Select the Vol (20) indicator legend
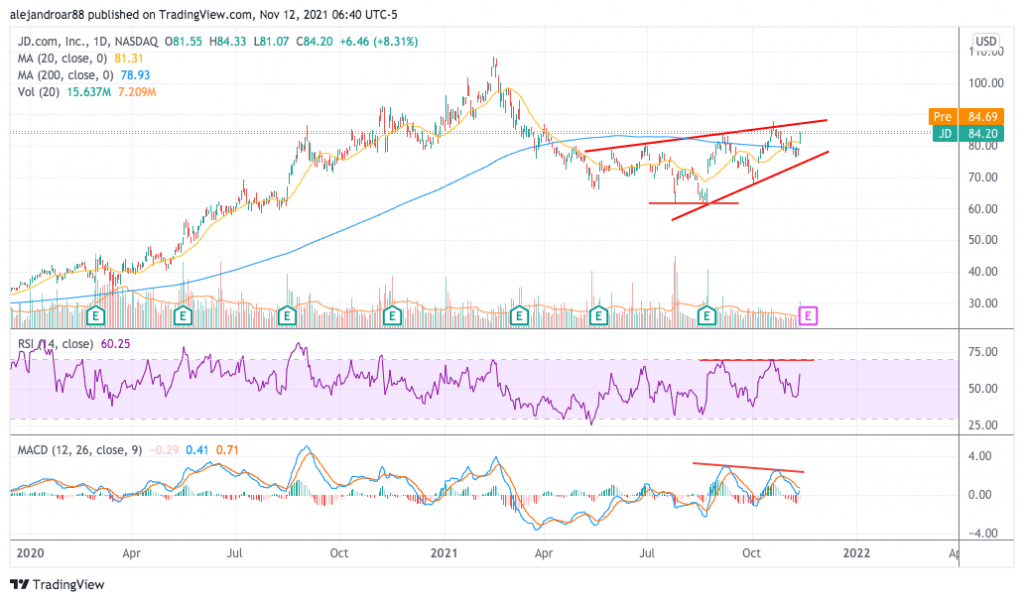The width and height of the screenshot is (1024, 602). [38, 92]
